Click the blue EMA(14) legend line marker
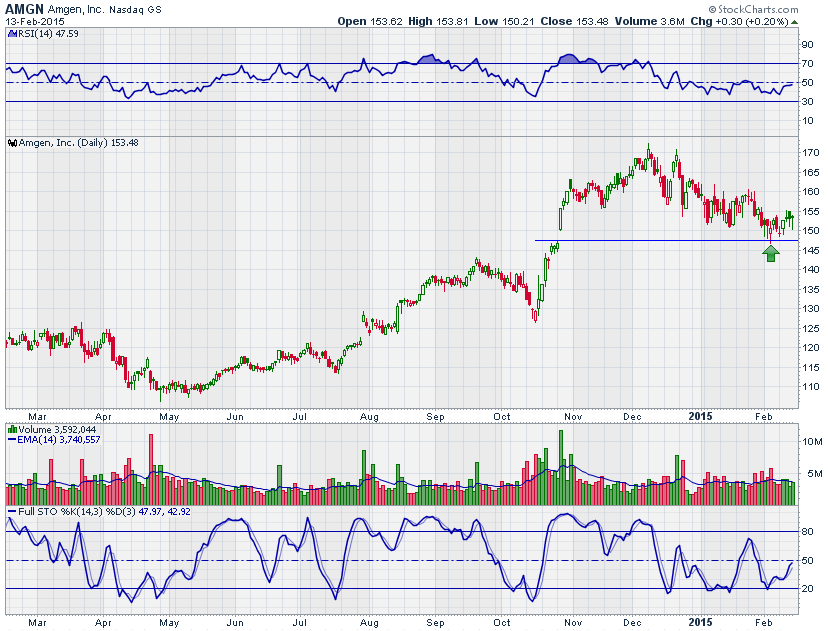The width and height of the screenshot is (828, 631). click(x=12, y=440)
